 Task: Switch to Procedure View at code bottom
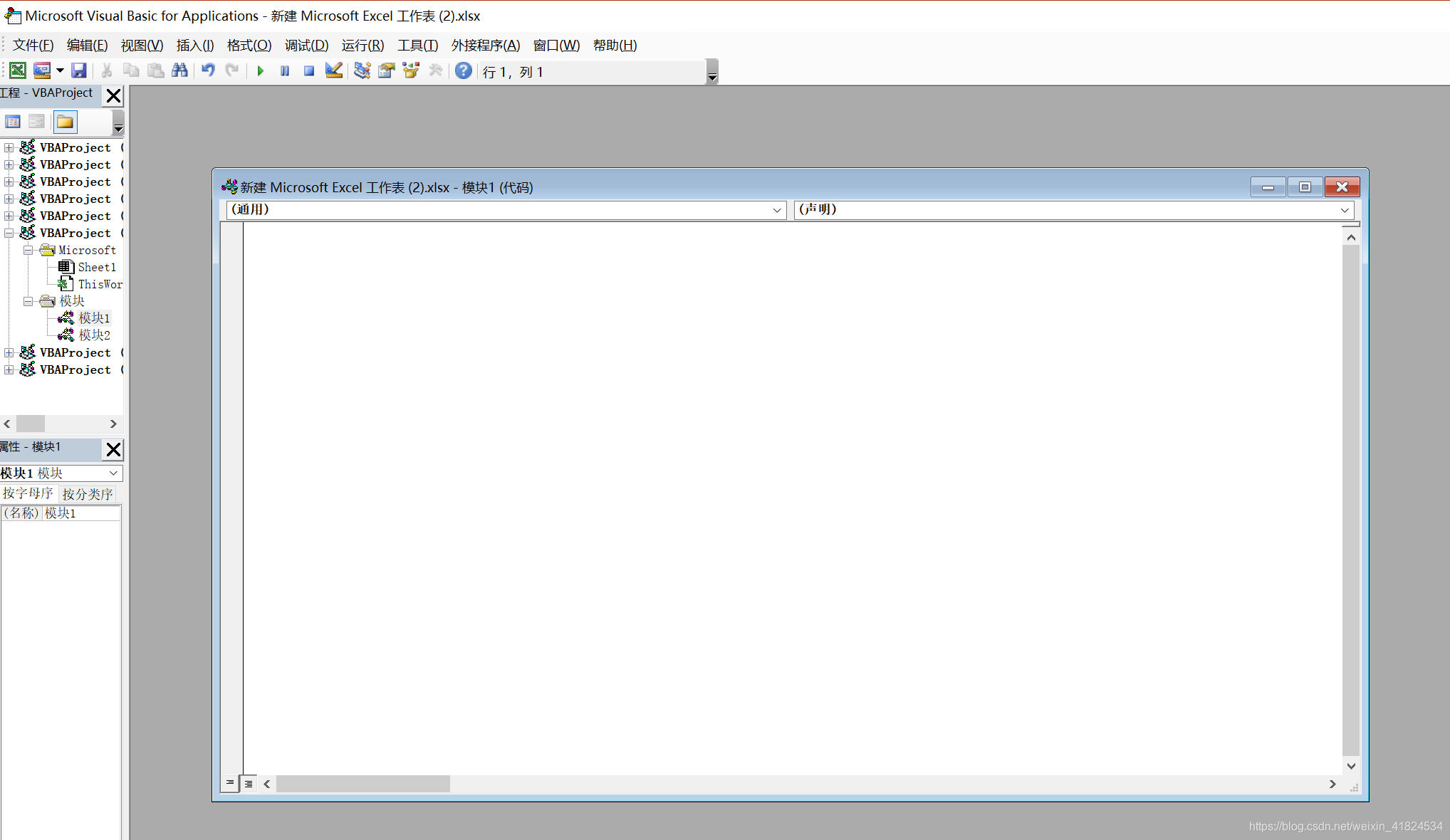click(230, 783)
